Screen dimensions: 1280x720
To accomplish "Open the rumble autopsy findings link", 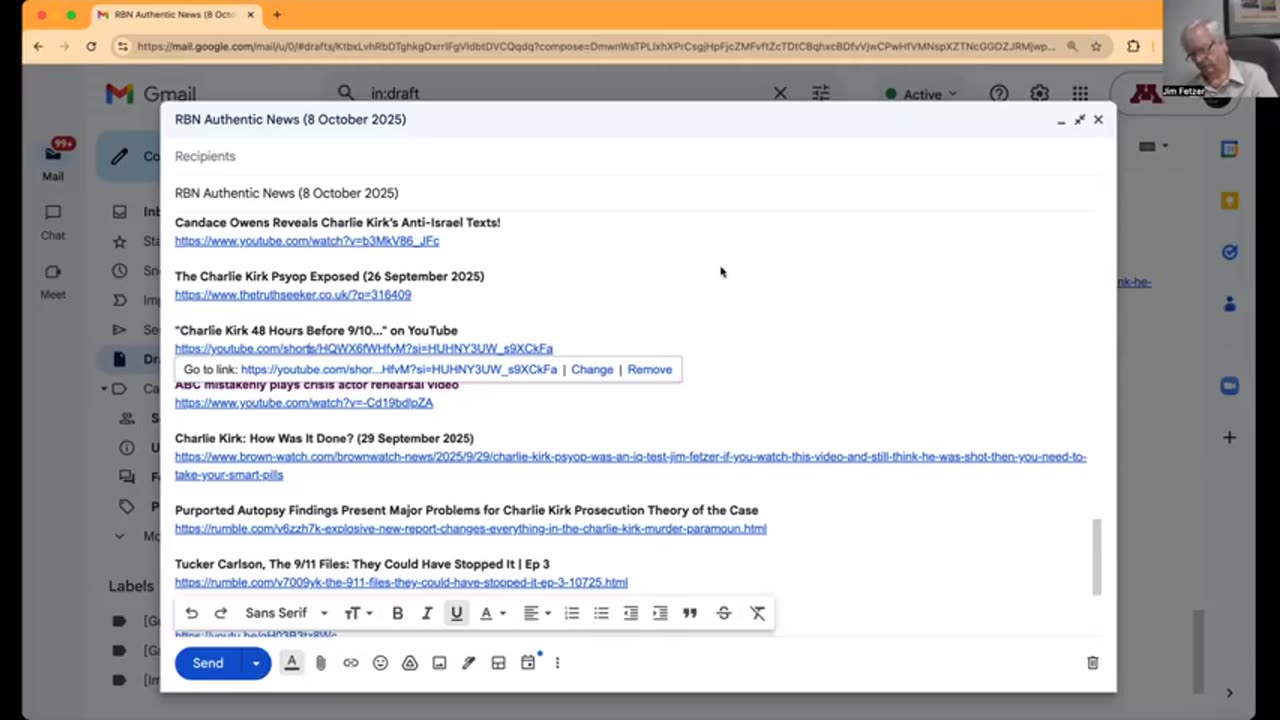I will pos(471,529).
